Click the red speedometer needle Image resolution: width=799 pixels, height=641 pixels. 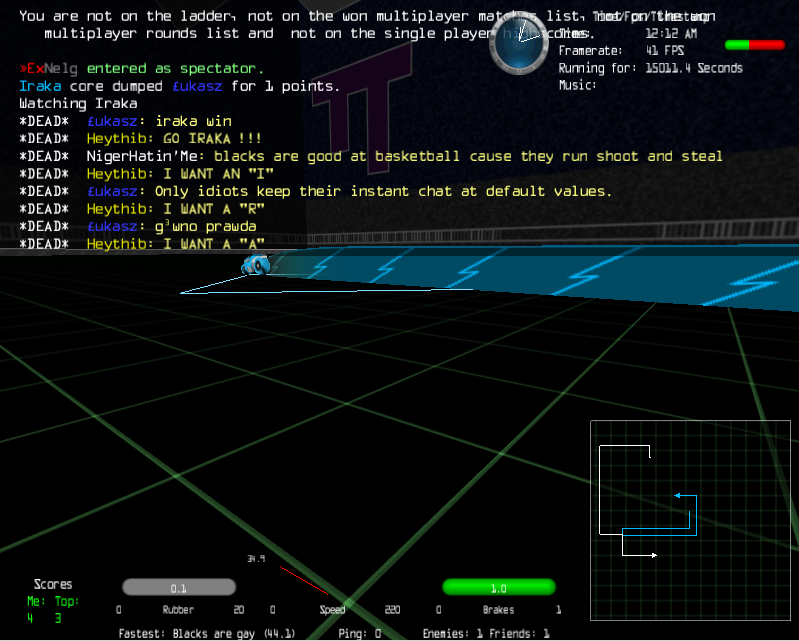[302, 580]
